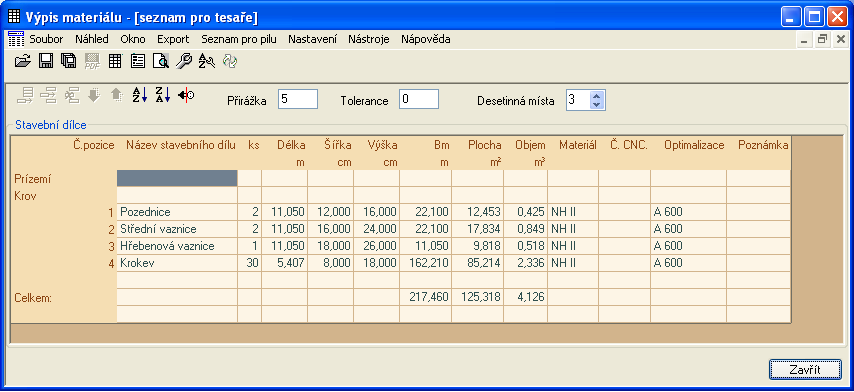Open the Náhled menu

(92, 39)
